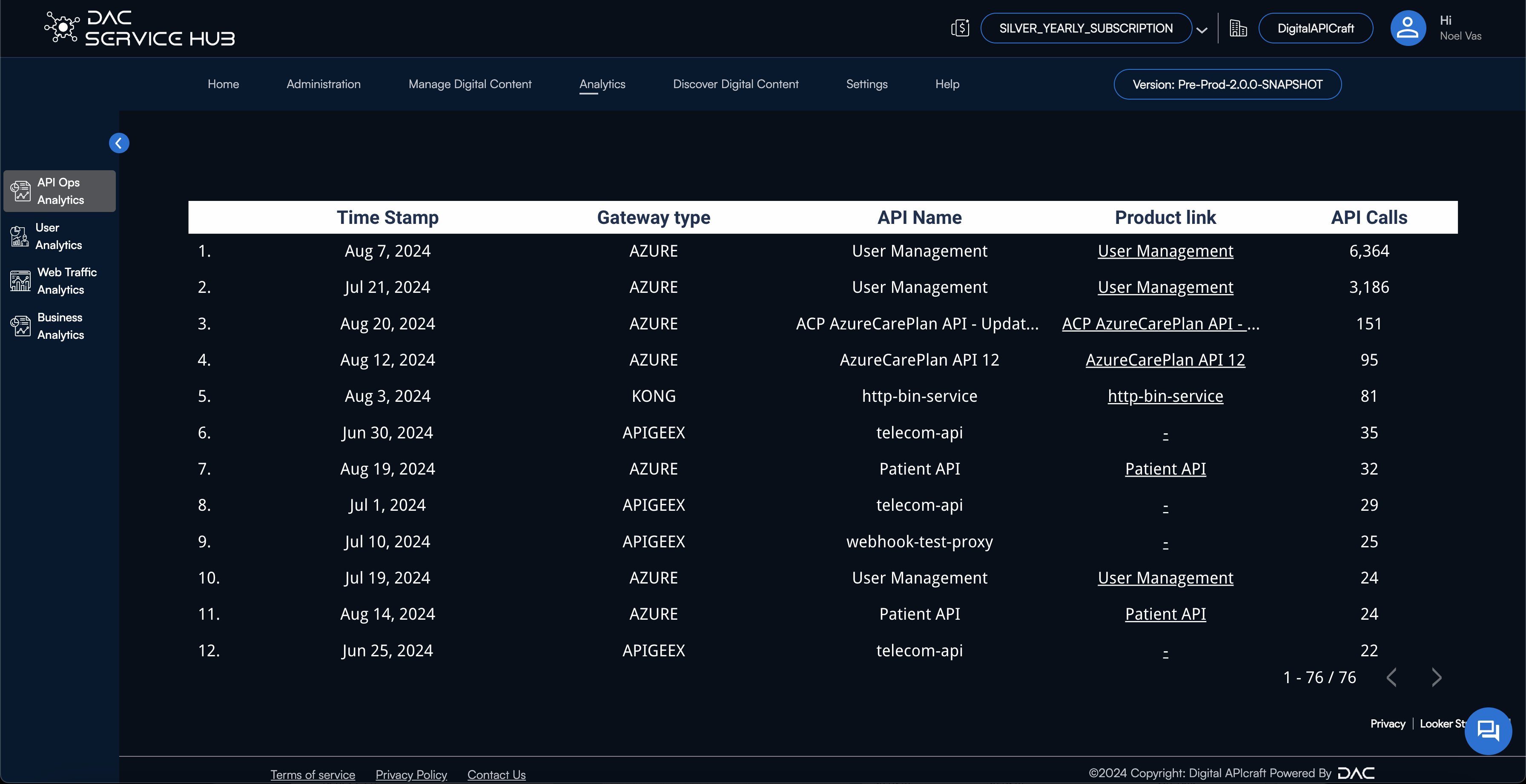Click the Jul 10, 2024 timestamp cell

387,542
